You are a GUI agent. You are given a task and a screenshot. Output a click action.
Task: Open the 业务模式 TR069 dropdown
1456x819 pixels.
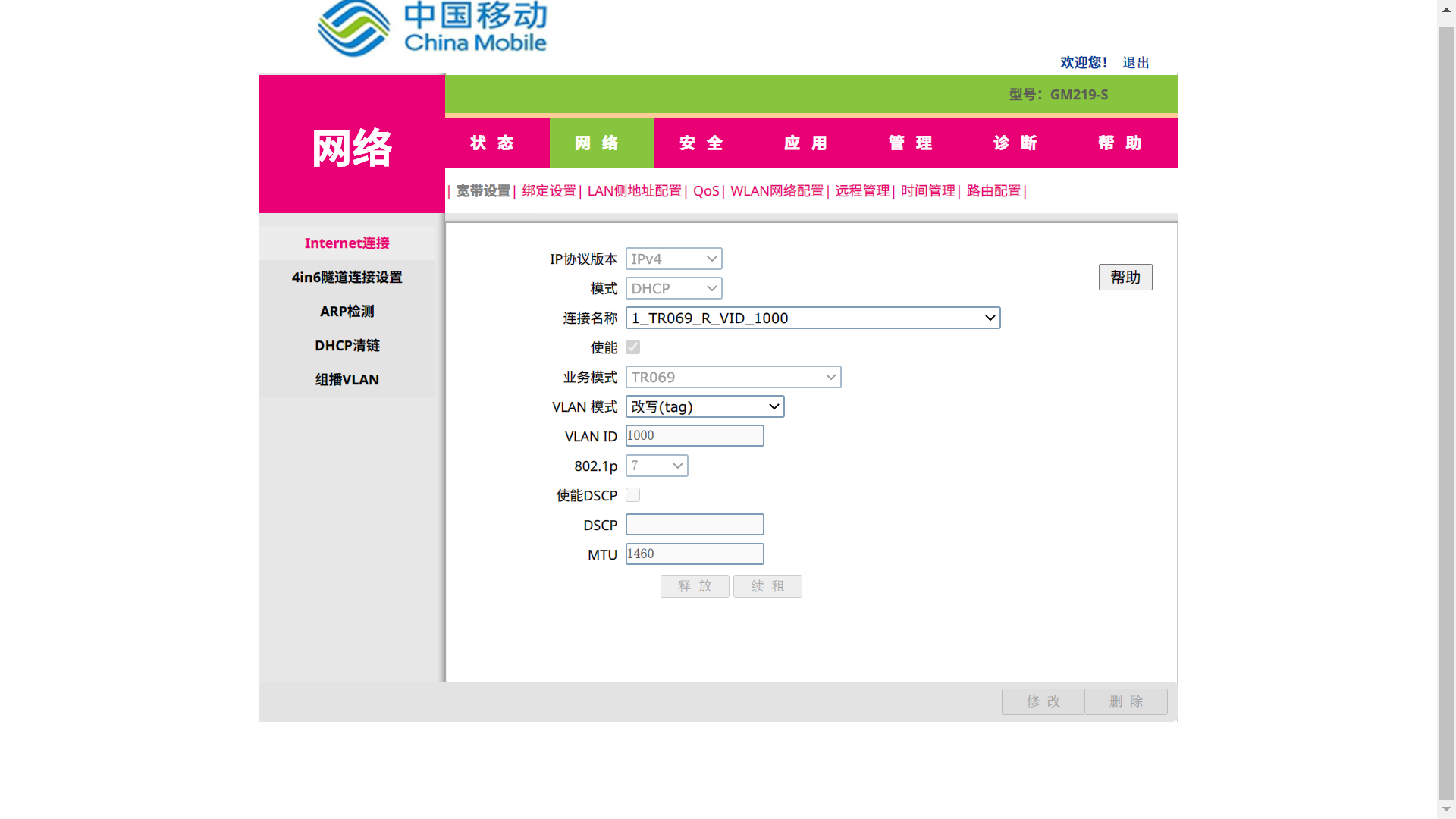(x=733, y=377)
